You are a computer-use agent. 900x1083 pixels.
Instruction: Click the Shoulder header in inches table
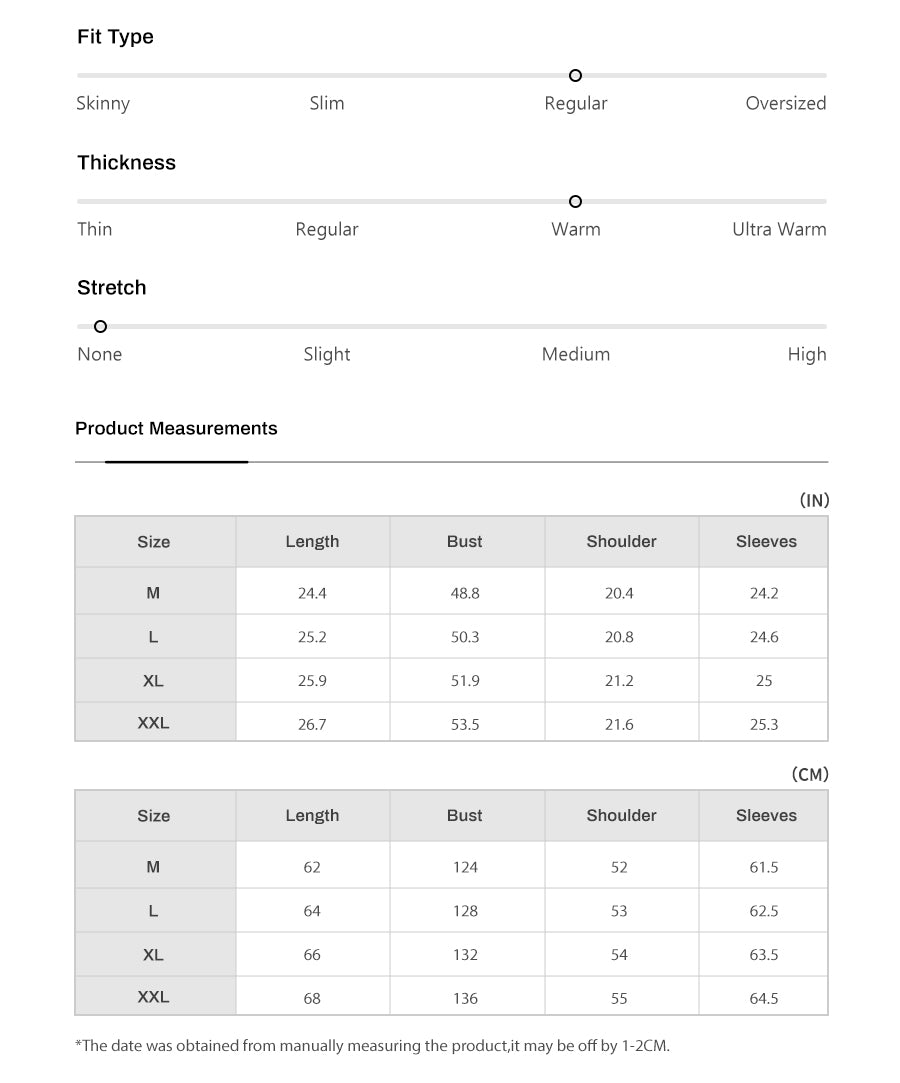coord(622,542)
